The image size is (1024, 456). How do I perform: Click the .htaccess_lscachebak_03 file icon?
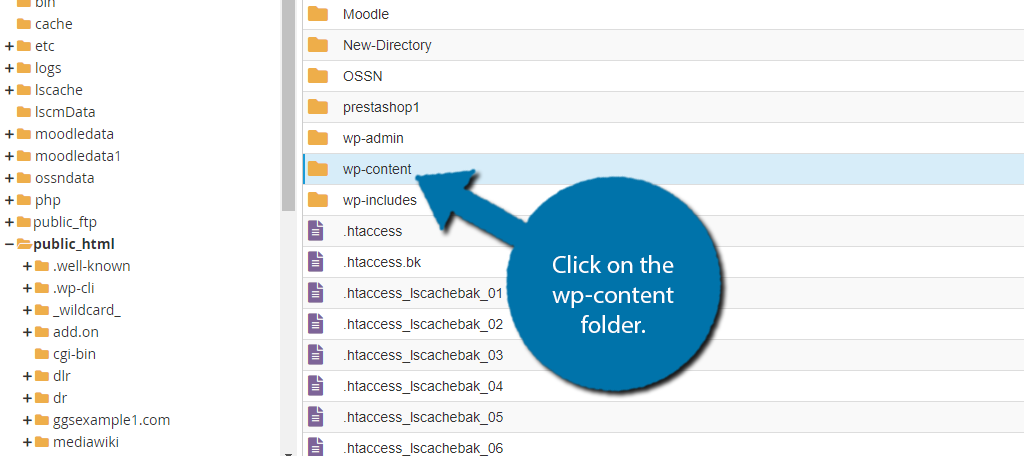tap(316, 355)
